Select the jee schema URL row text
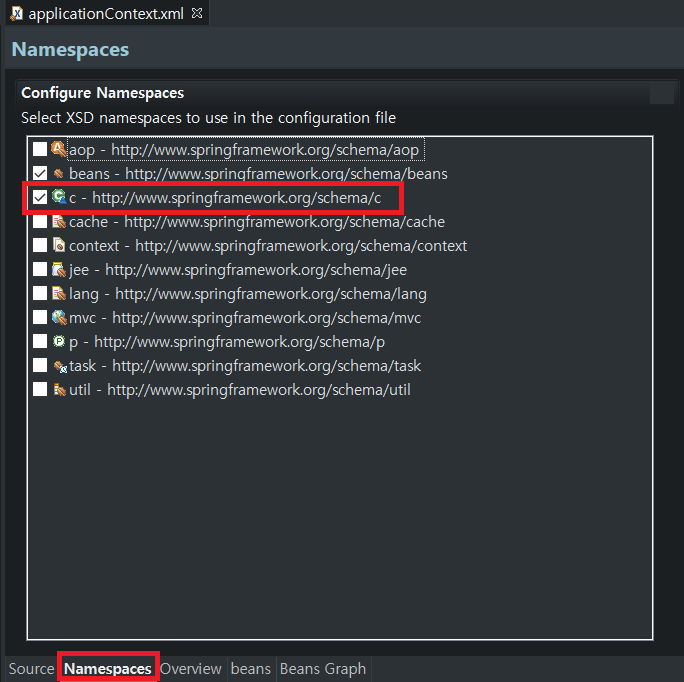The image size is (684, 682). coord(238,270)
